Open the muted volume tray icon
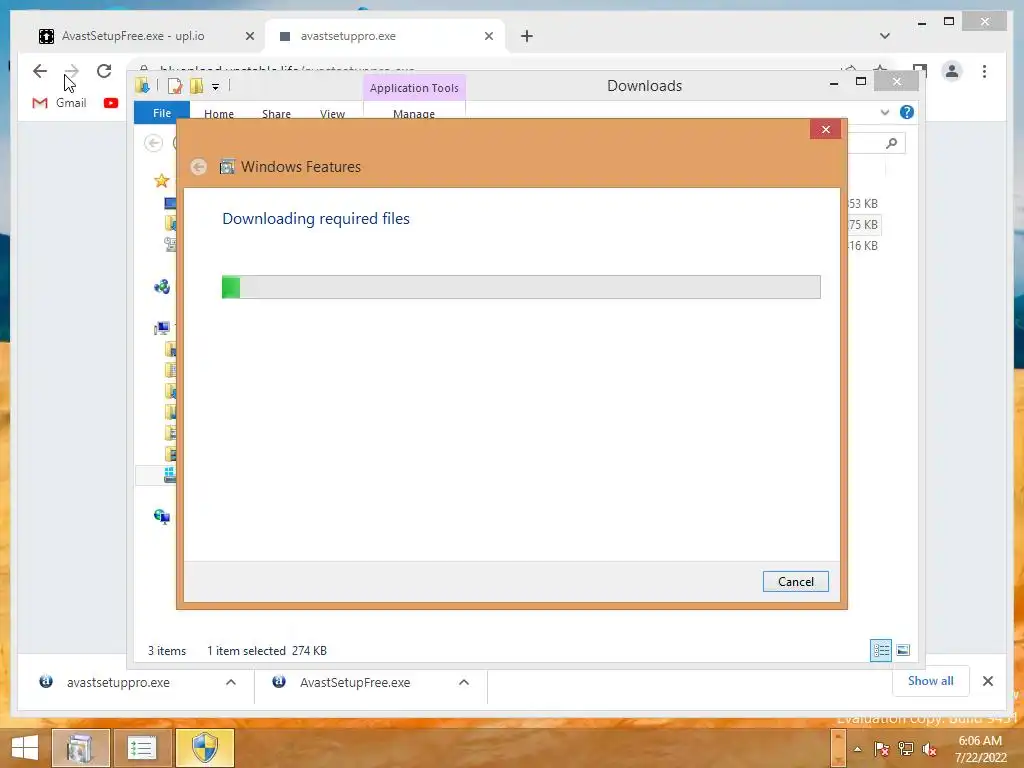The height and width of the screenshot is (768, 1024). [929, 749]
